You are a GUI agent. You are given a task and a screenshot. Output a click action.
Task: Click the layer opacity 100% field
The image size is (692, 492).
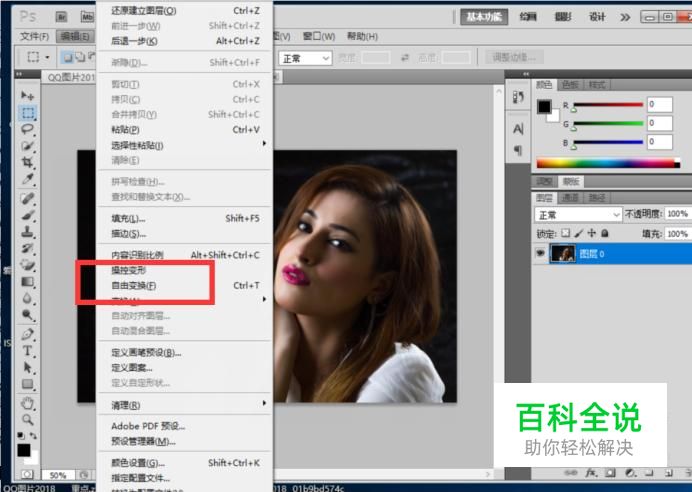click(677, 214)
